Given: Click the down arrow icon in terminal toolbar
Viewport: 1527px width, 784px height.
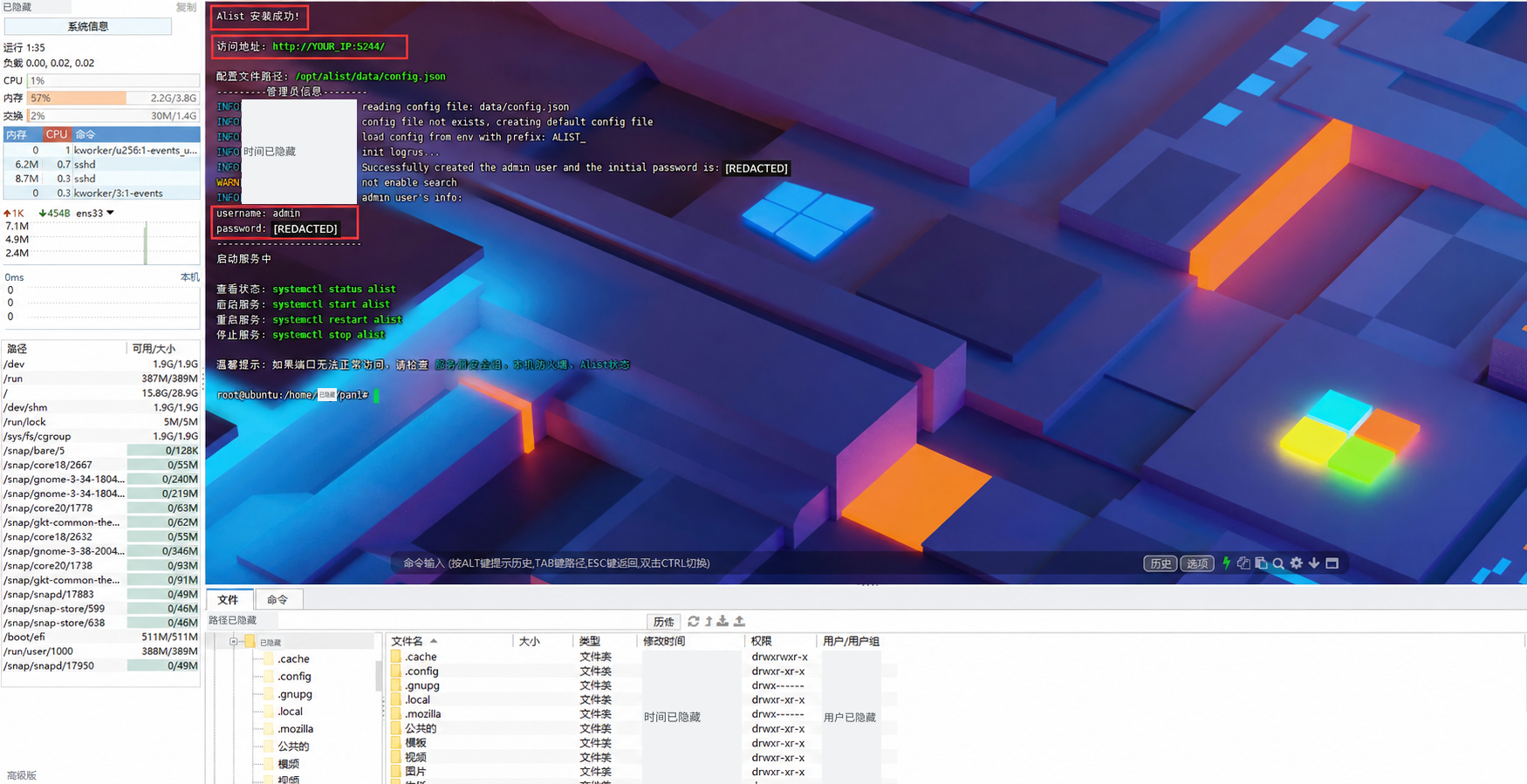Looking at the screenshot, I should tap(1314, 563).
